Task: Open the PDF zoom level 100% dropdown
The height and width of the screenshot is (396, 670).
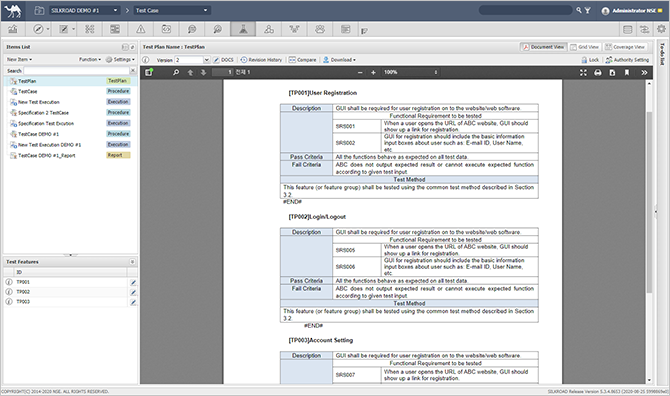Action: (410, 72)
